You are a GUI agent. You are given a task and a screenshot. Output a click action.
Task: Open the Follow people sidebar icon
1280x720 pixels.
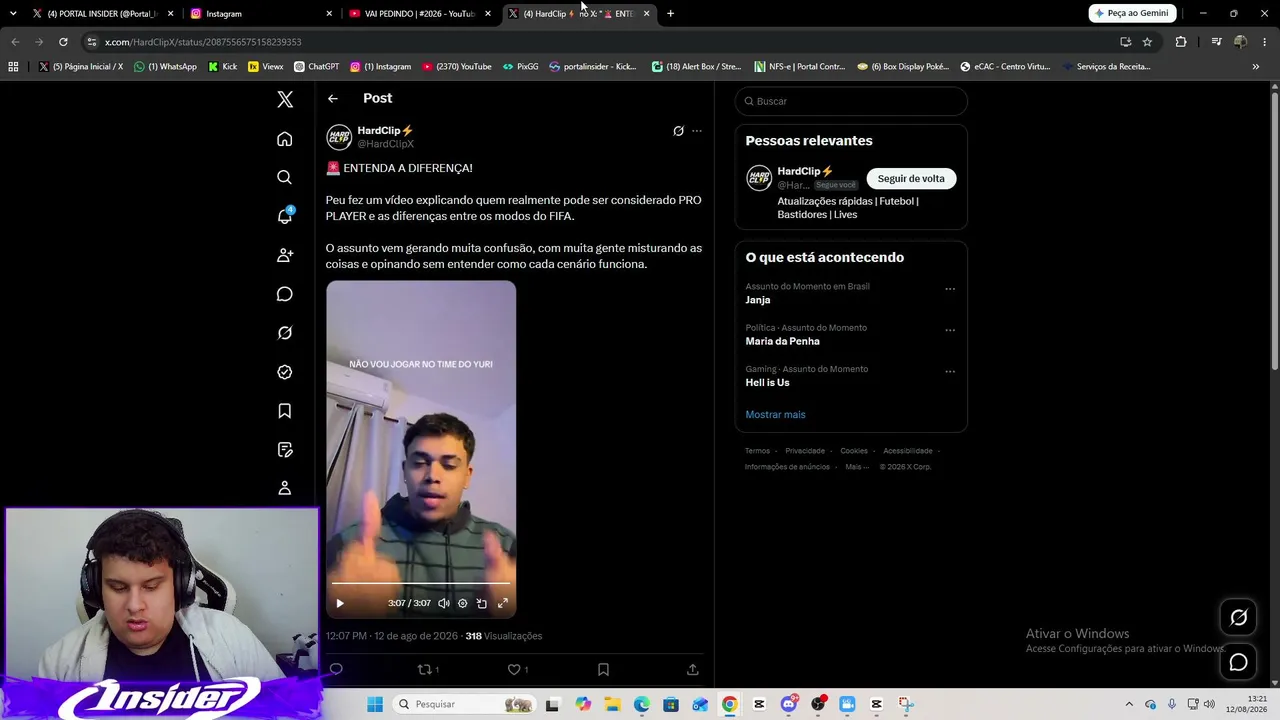click(285, 255)
